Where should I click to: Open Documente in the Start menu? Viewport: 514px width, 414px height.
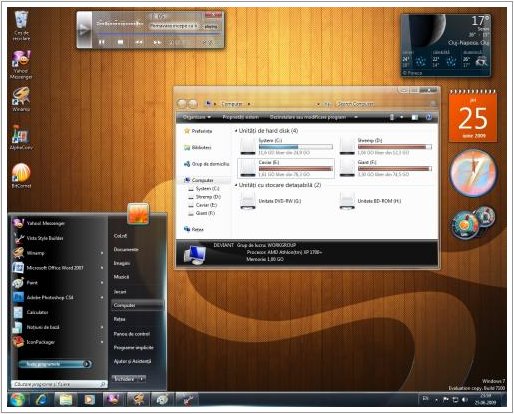coord(126,249)
